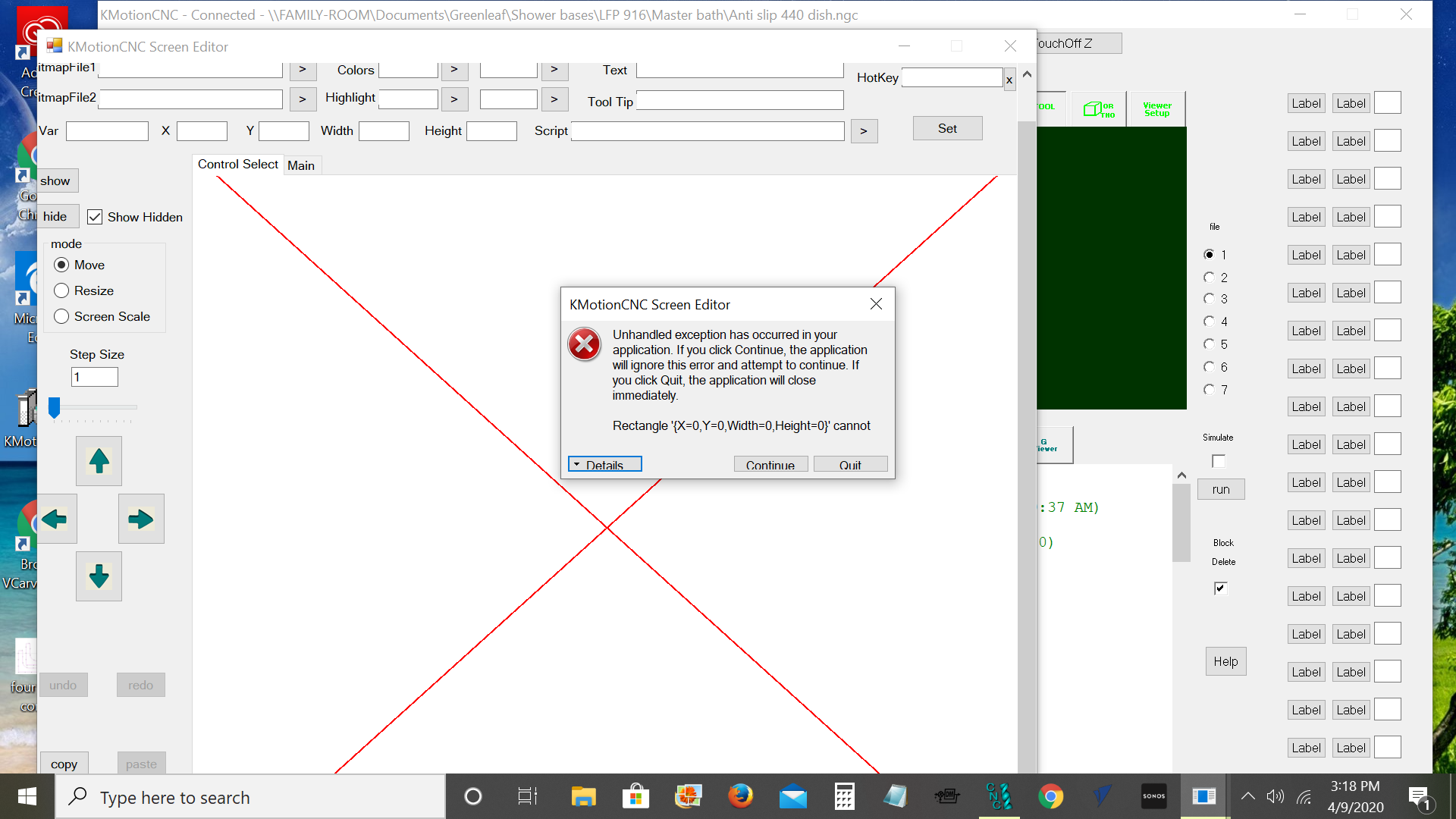1456x819 pixels.
Task: Click the Viewer Setup icon button
Action: pyautogui.click(x=1156, y=109)
